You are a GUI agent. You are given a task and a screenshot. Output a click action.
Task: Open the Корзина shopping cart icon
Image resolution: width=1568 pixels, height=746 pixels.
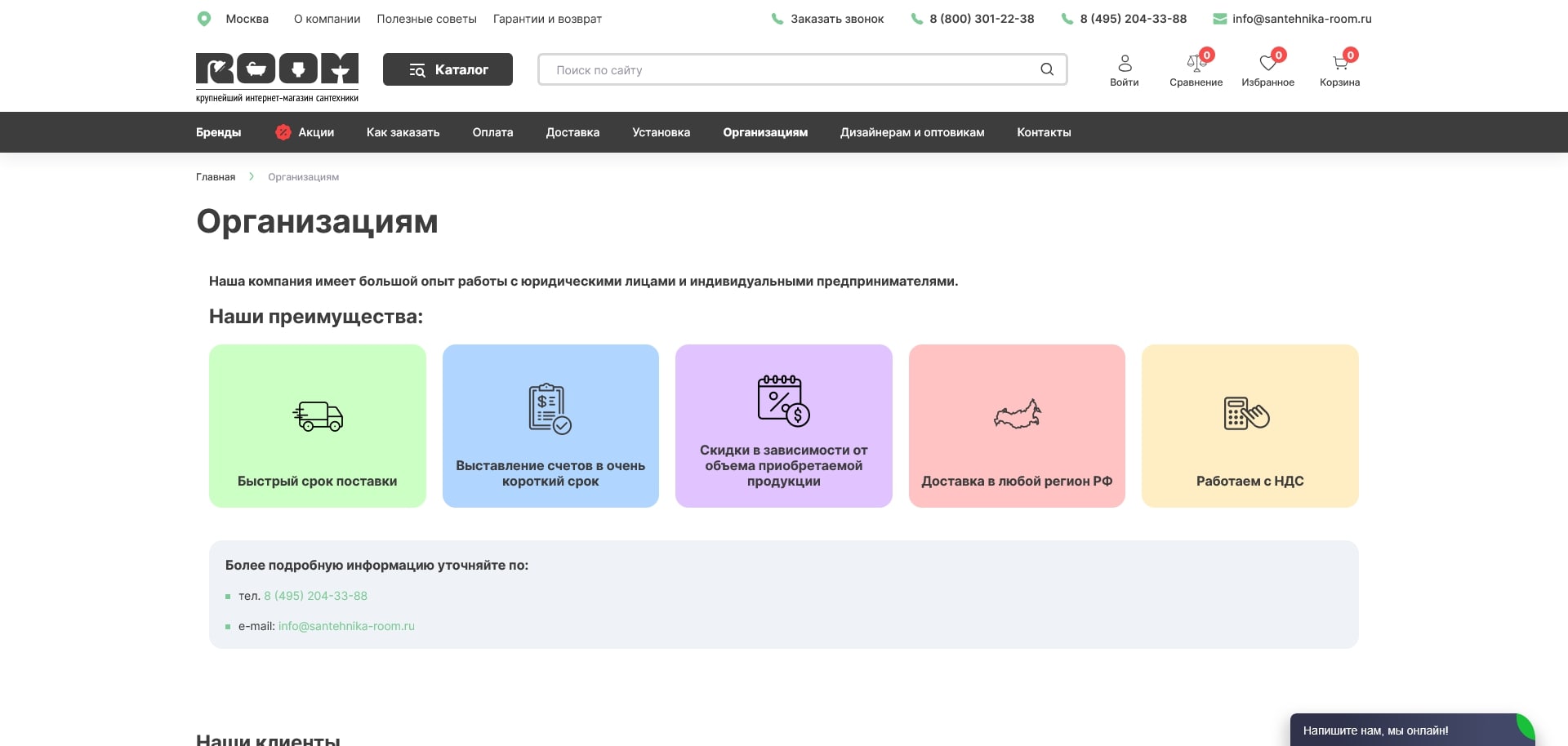click(1339, 63)
